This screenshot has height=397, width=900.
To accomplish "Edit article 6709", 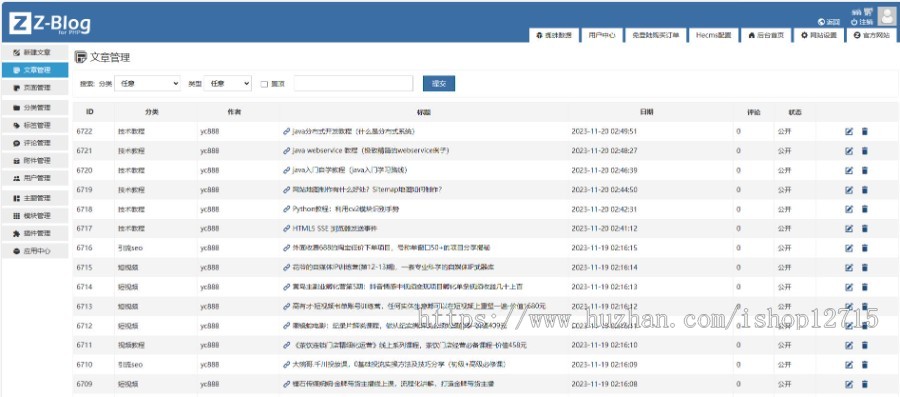I will (849, 384).
